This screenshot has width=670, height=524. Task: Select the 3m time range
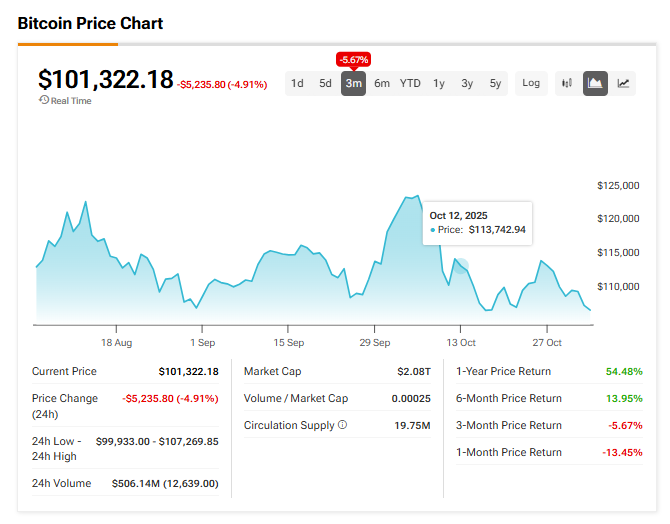pos(353,83)
